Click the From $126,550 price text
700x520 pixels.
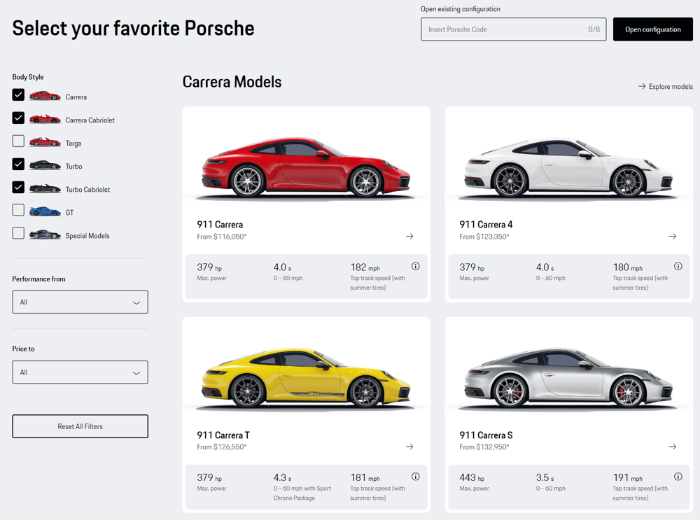(221, 447)
